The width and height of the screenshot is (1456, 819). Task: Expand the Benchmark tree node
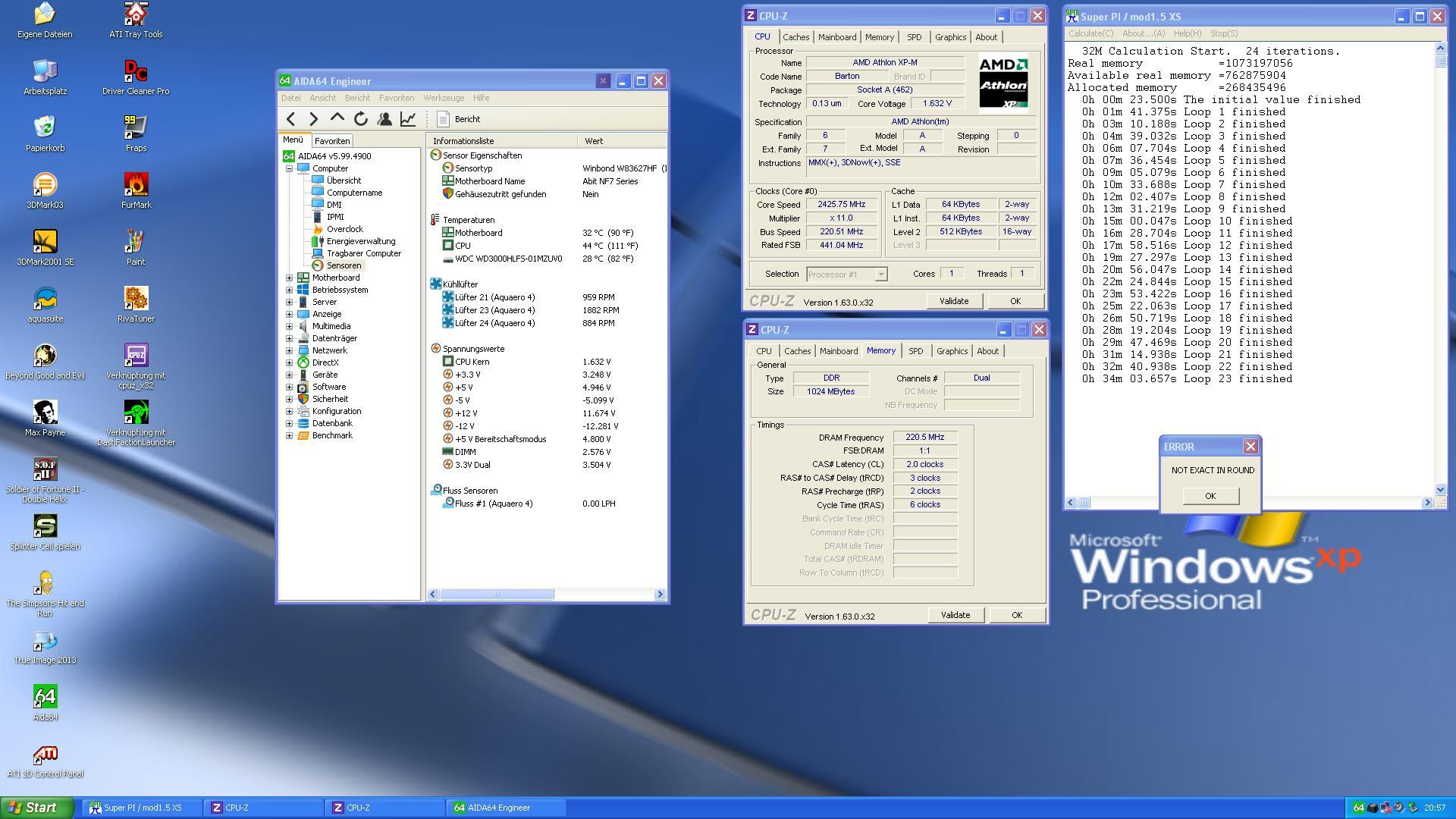[x=289, y=435]
